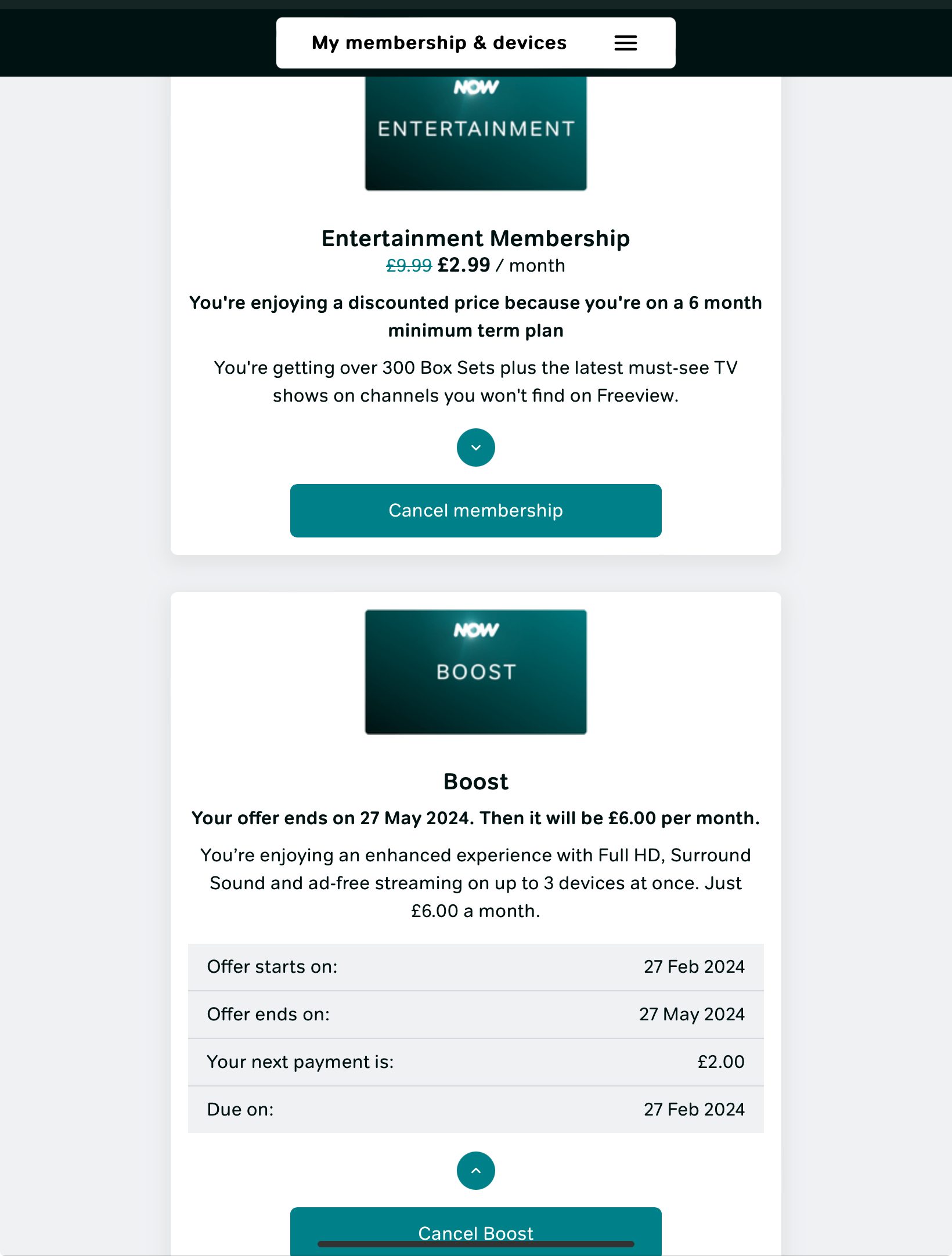Select the Offer starts on row
The image size is (952, 1256).
click(x=475, y=966)
